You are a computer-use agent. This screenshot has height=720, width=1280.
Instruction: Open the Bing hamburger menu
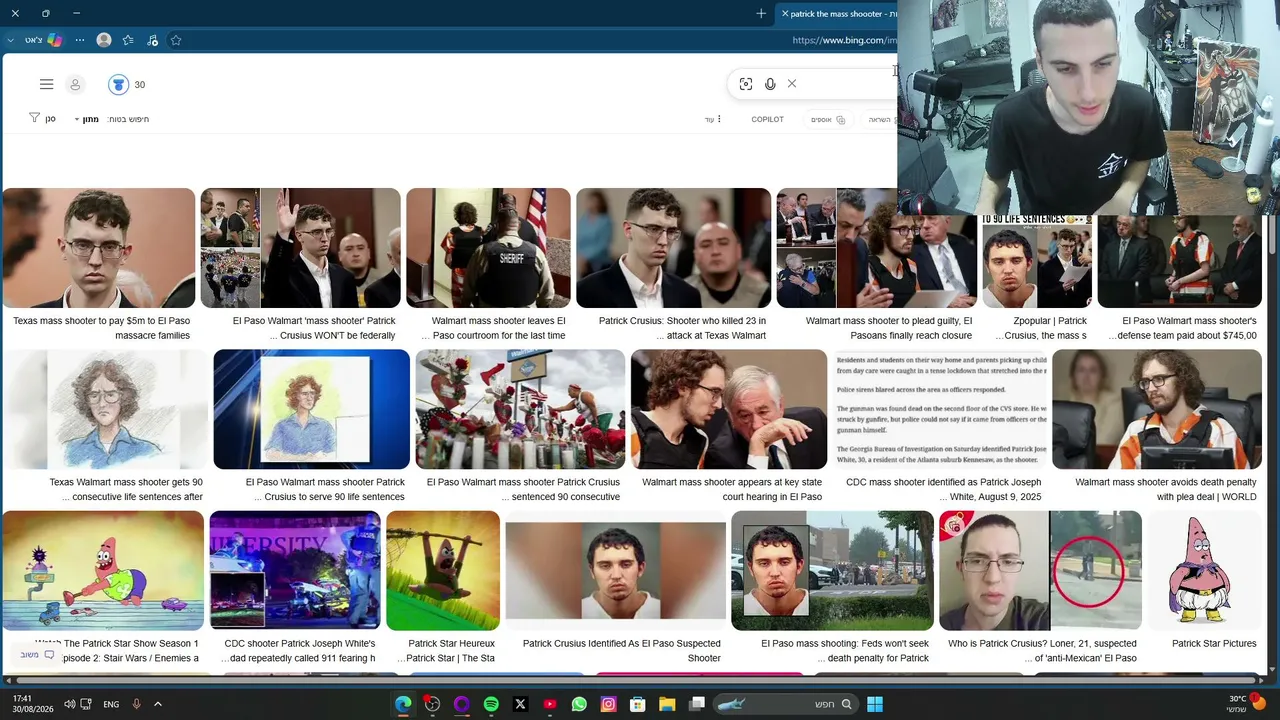tap(46, 85)
